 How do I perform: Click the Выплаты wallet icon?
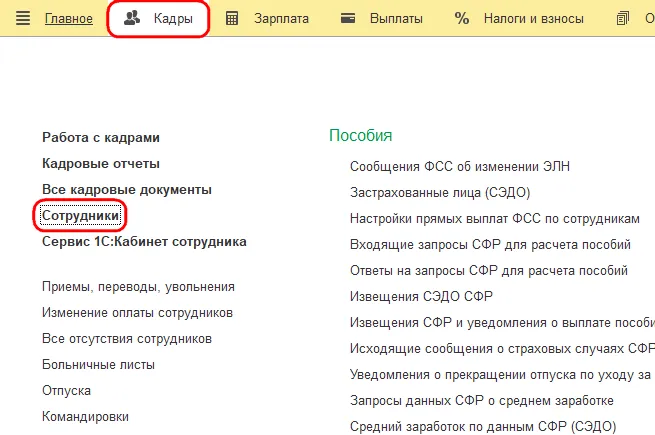[348, 18]
